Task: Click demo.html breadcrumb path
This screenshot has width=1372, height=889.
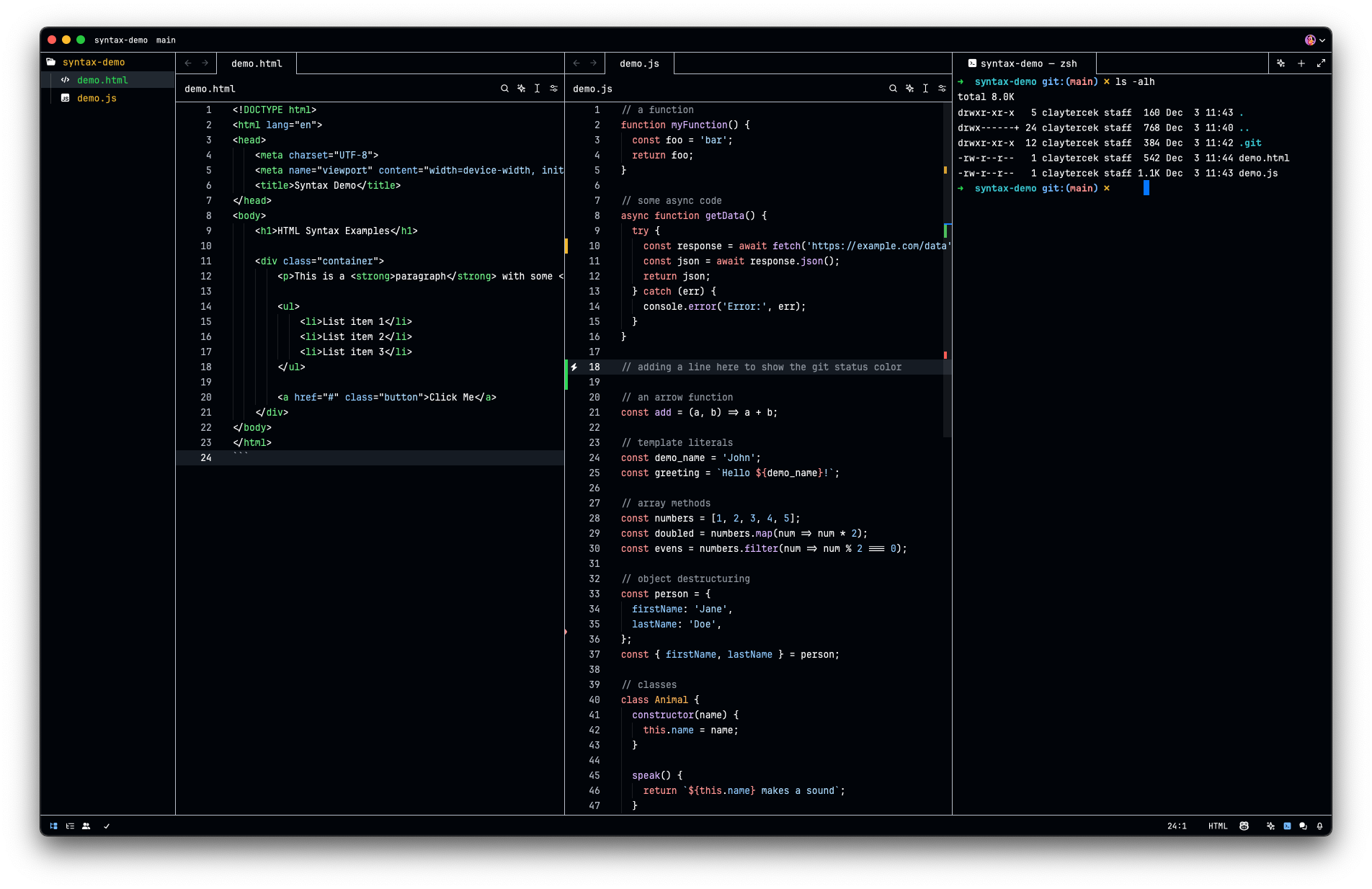Action: (x=210, y=89)
